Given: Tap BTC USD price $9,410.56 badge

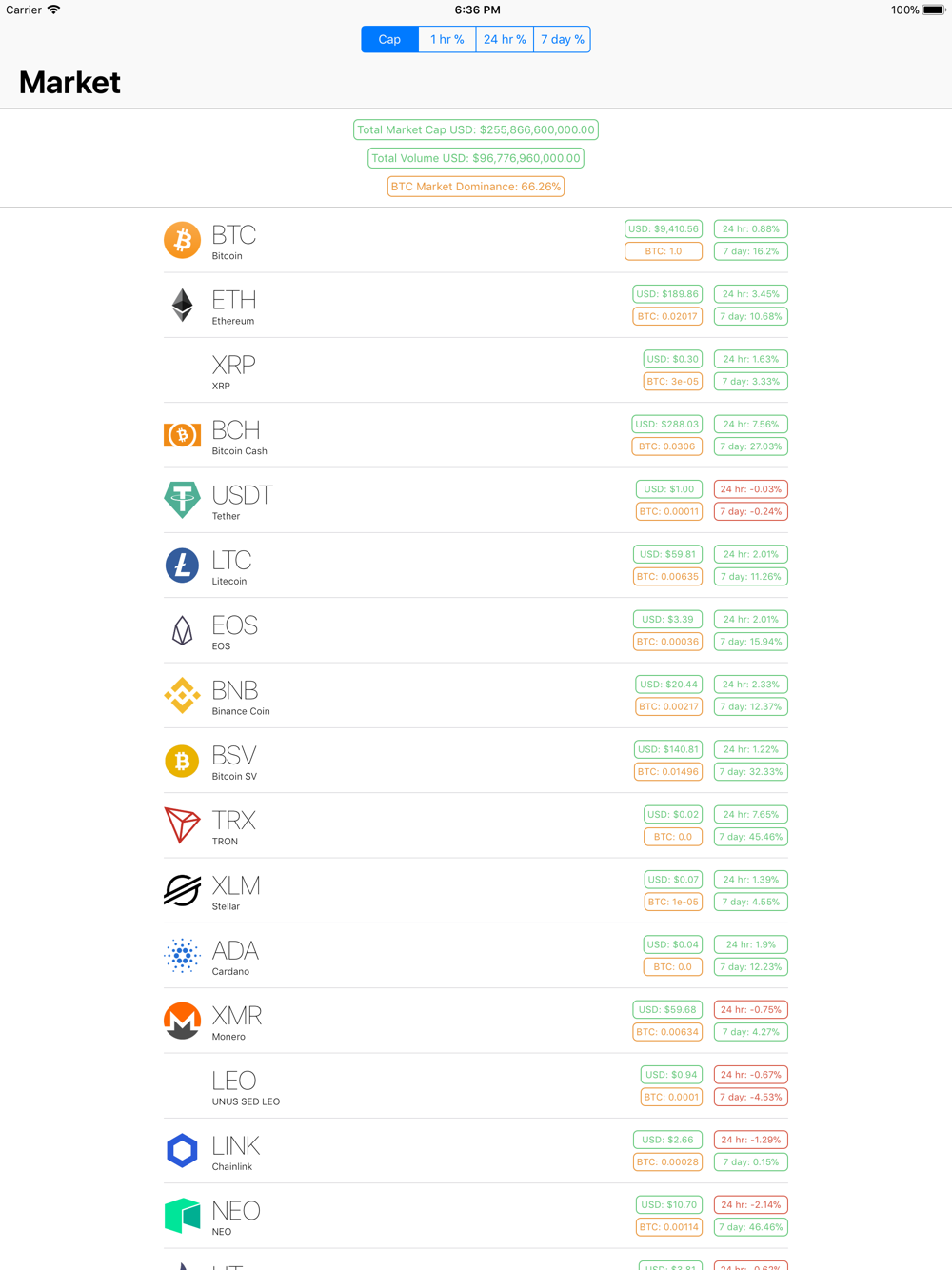Looking at the screenshot, I should coord(664,228).
